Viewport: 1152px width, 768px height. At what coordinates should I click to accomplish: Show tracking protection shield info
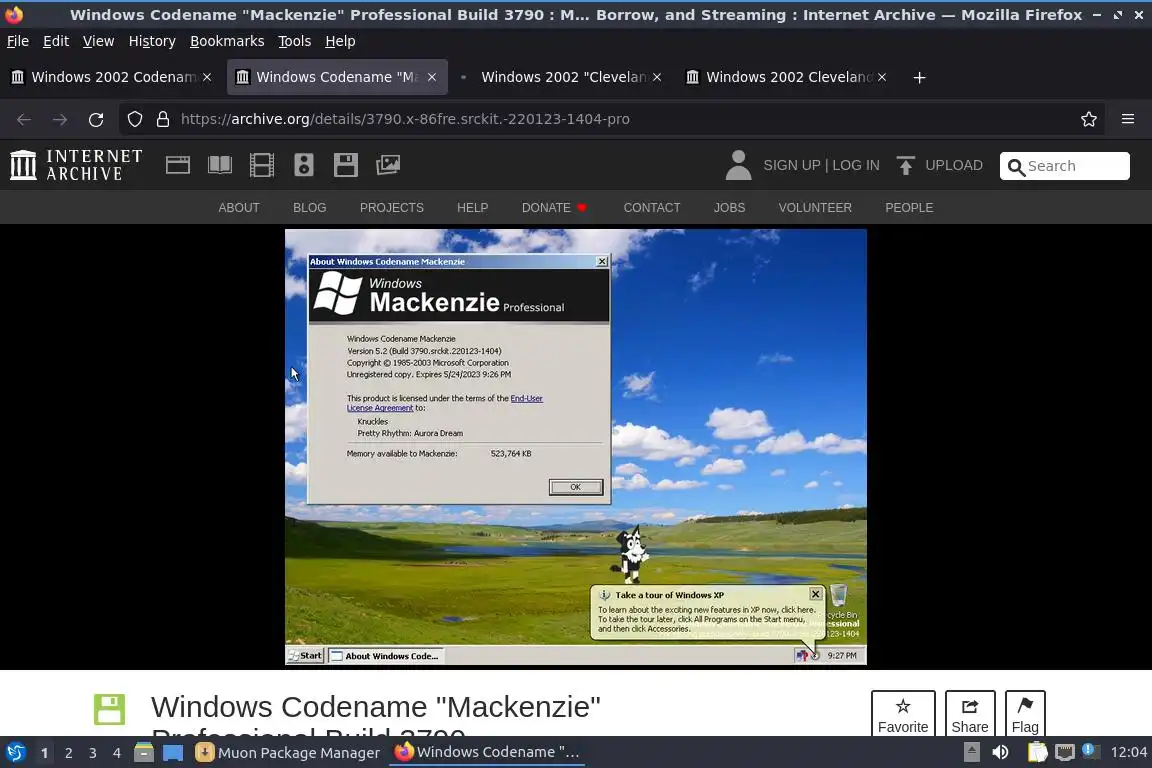134,119
